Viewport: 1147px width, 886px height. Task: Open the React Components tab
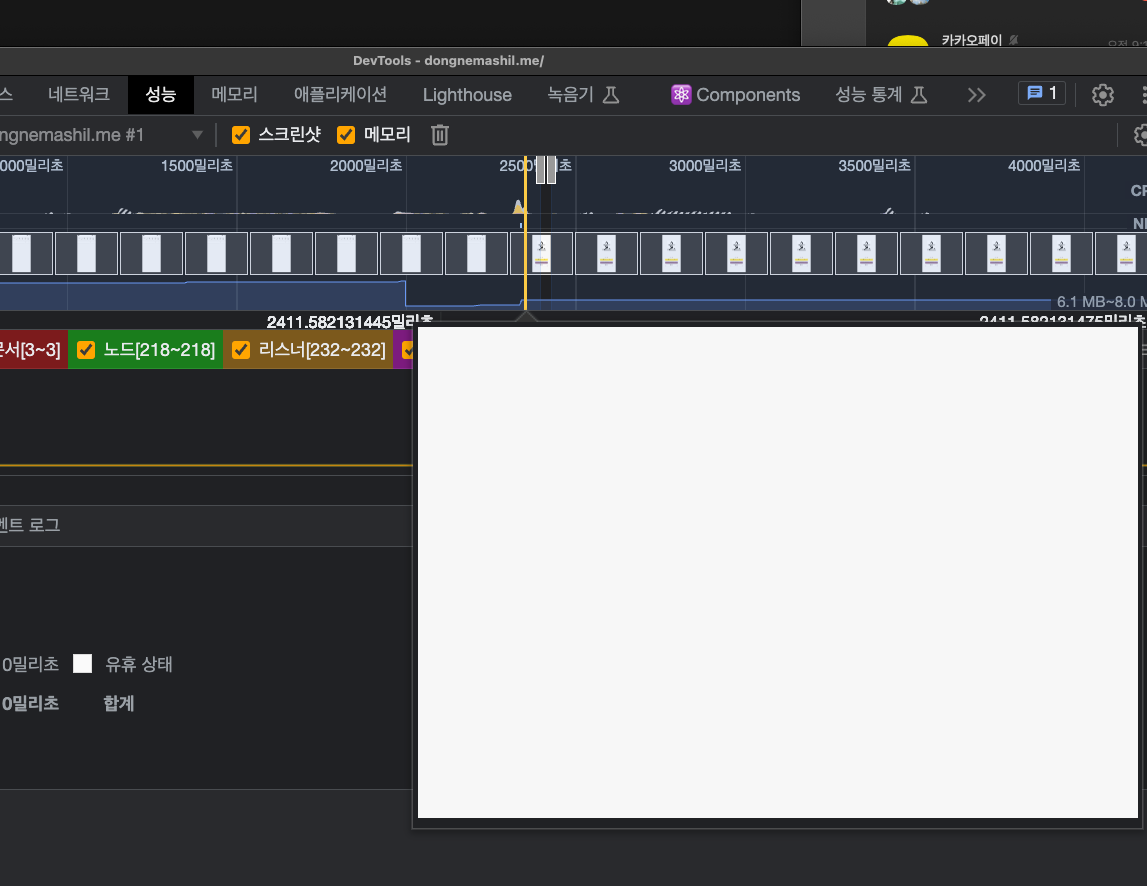[735, 95]
